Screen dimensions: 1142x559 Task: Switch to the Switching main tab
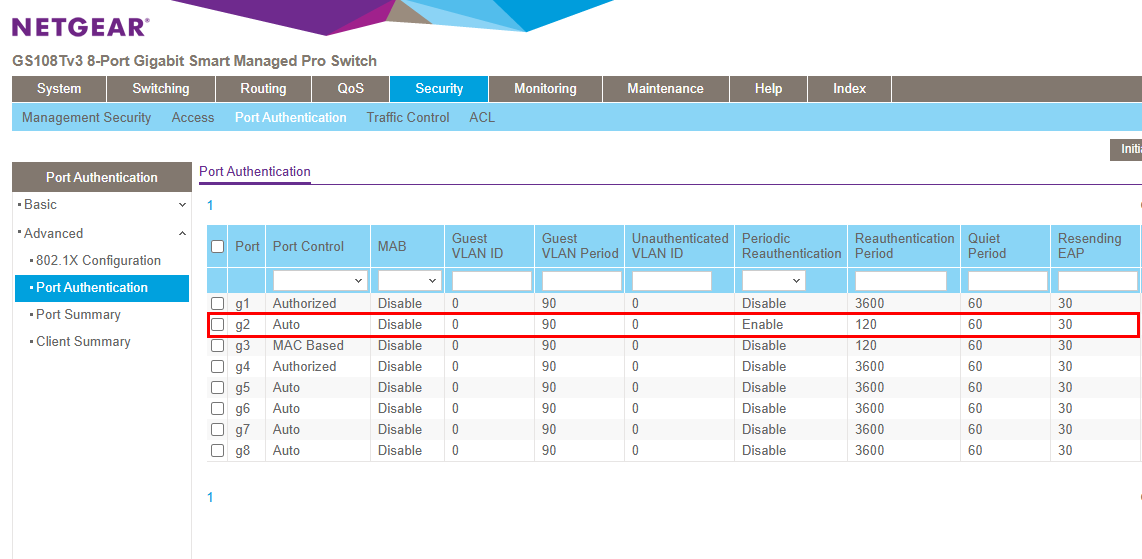[160, 88]
